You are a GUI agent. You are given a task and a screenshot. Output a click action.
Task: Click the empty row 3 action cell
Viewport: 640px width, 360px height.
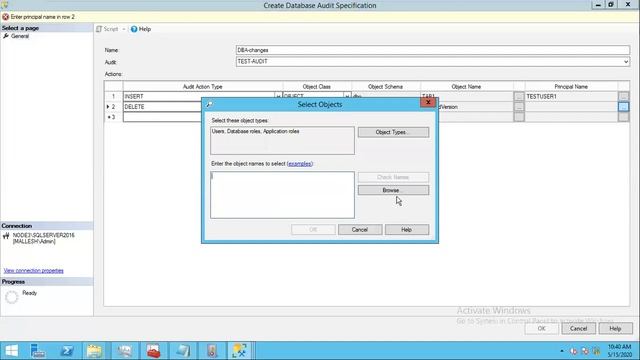[x=162, y=117]
